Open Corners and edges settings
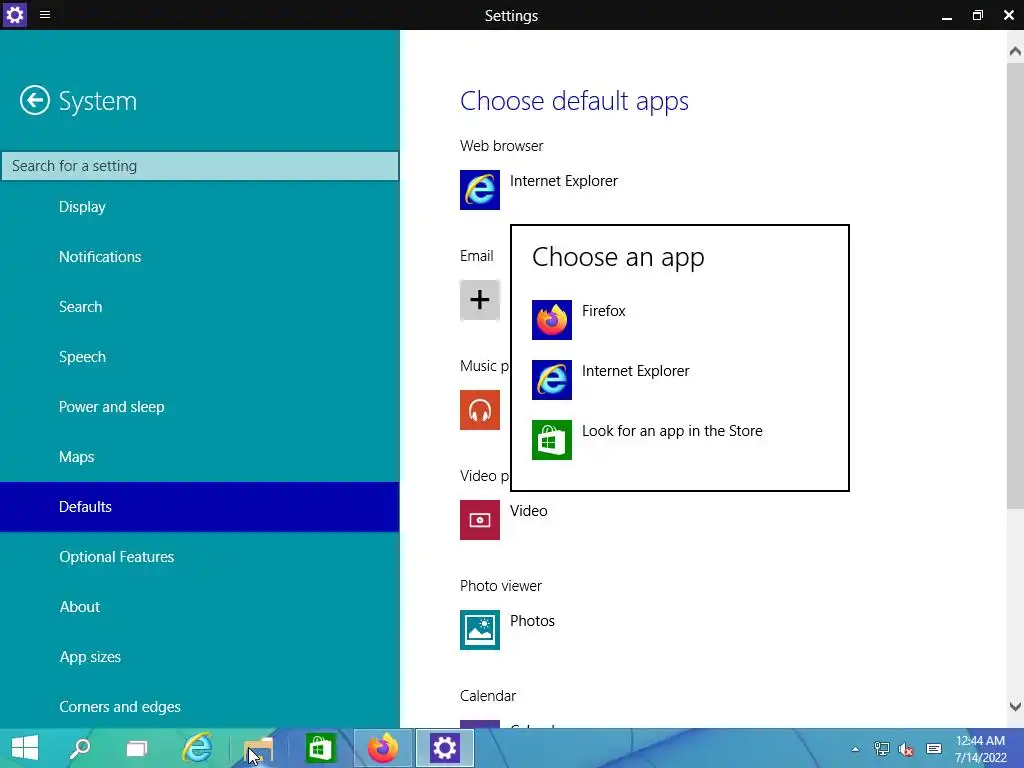 click(200, 707)
